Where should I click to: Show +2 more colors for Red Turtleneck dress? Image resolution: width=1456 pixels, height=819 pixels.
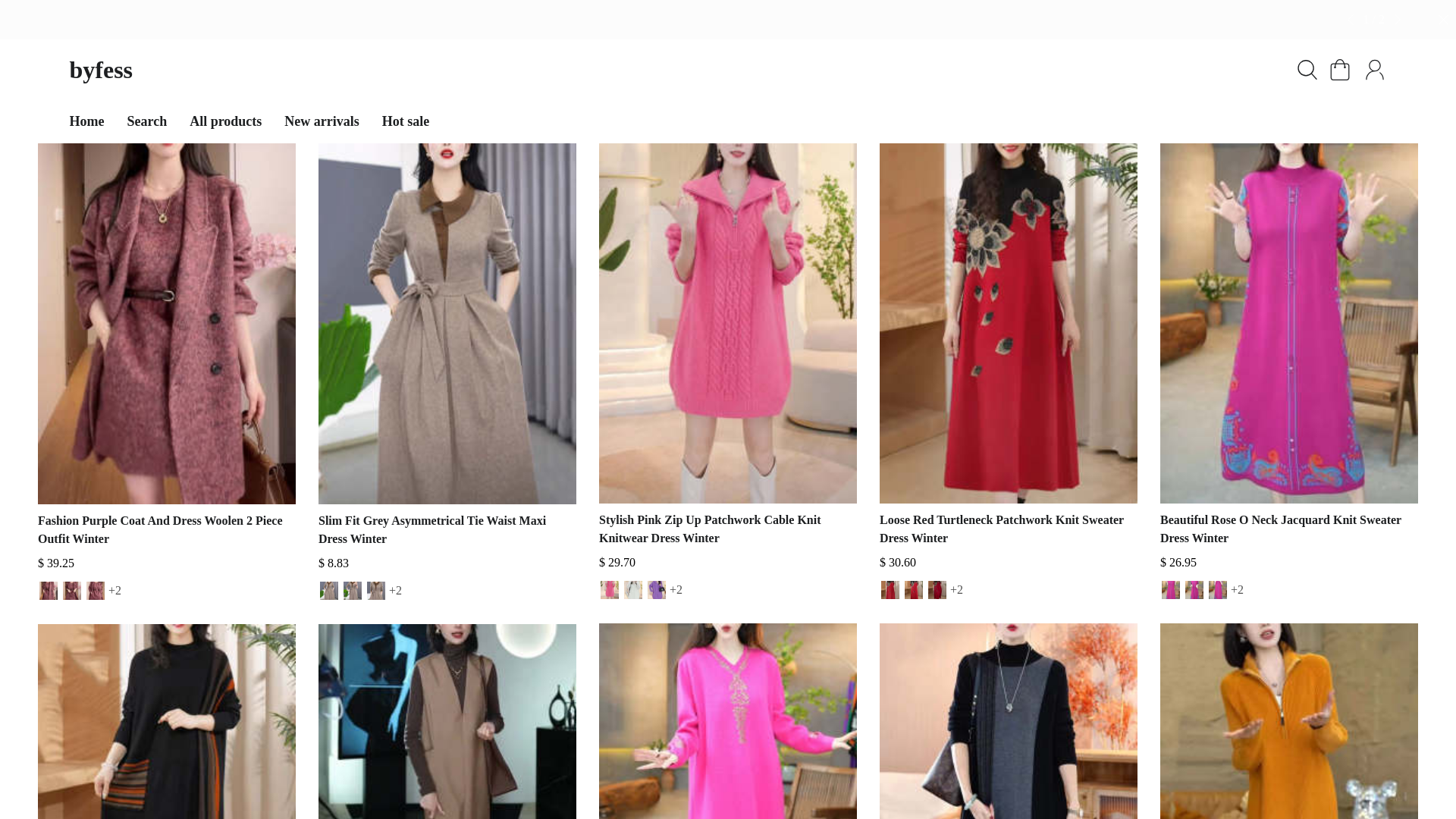coord(956,590)
